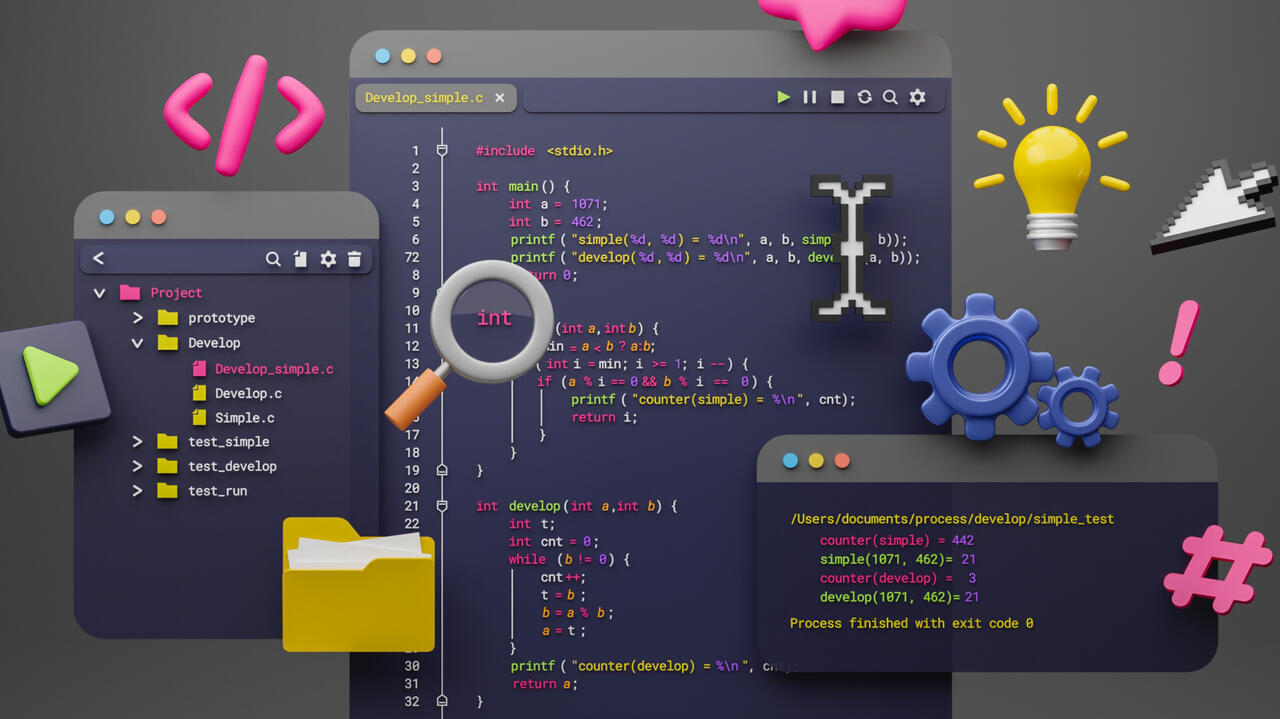Click the green Run button in editor toolbar
Image resolution: width=1280 pixels, height=719 pixels.
point(784,97)
